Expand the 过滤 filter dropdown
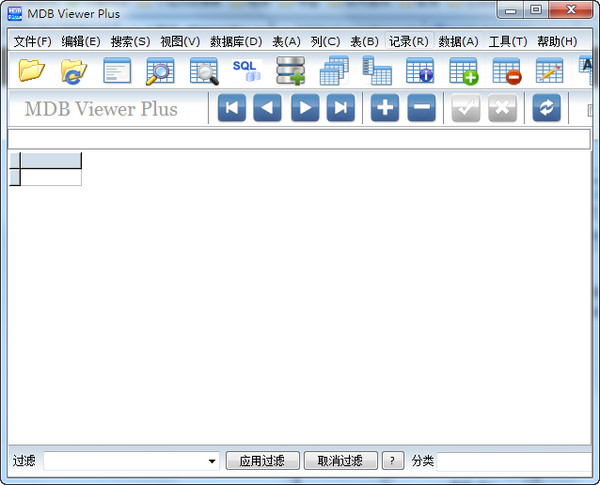This screenshot has width=600, height=485. click(212, 461)
